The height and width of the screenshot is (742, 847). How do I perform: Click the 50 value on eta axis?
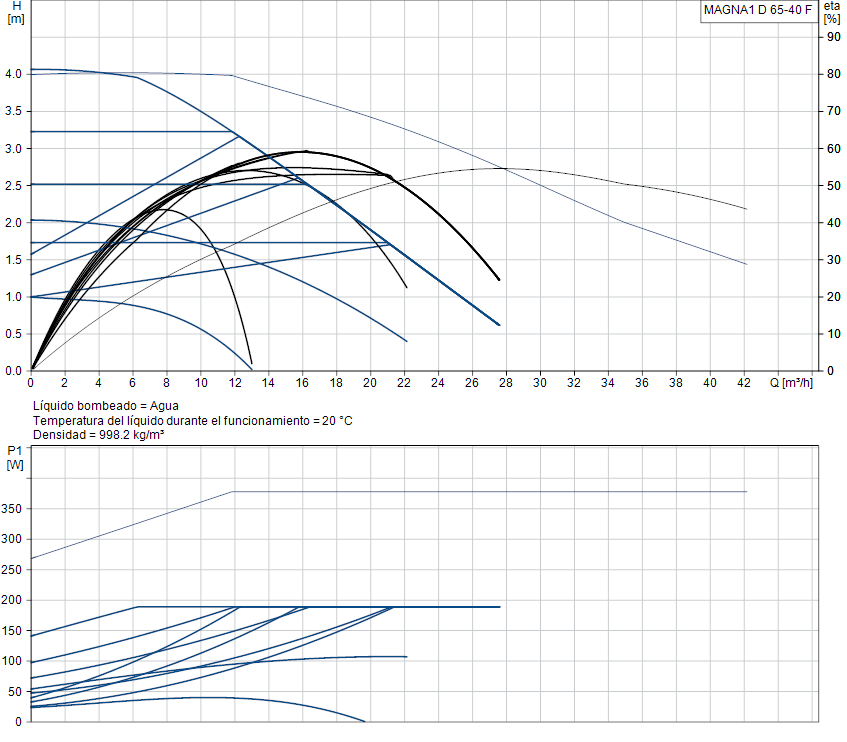(x=833, y=186)
